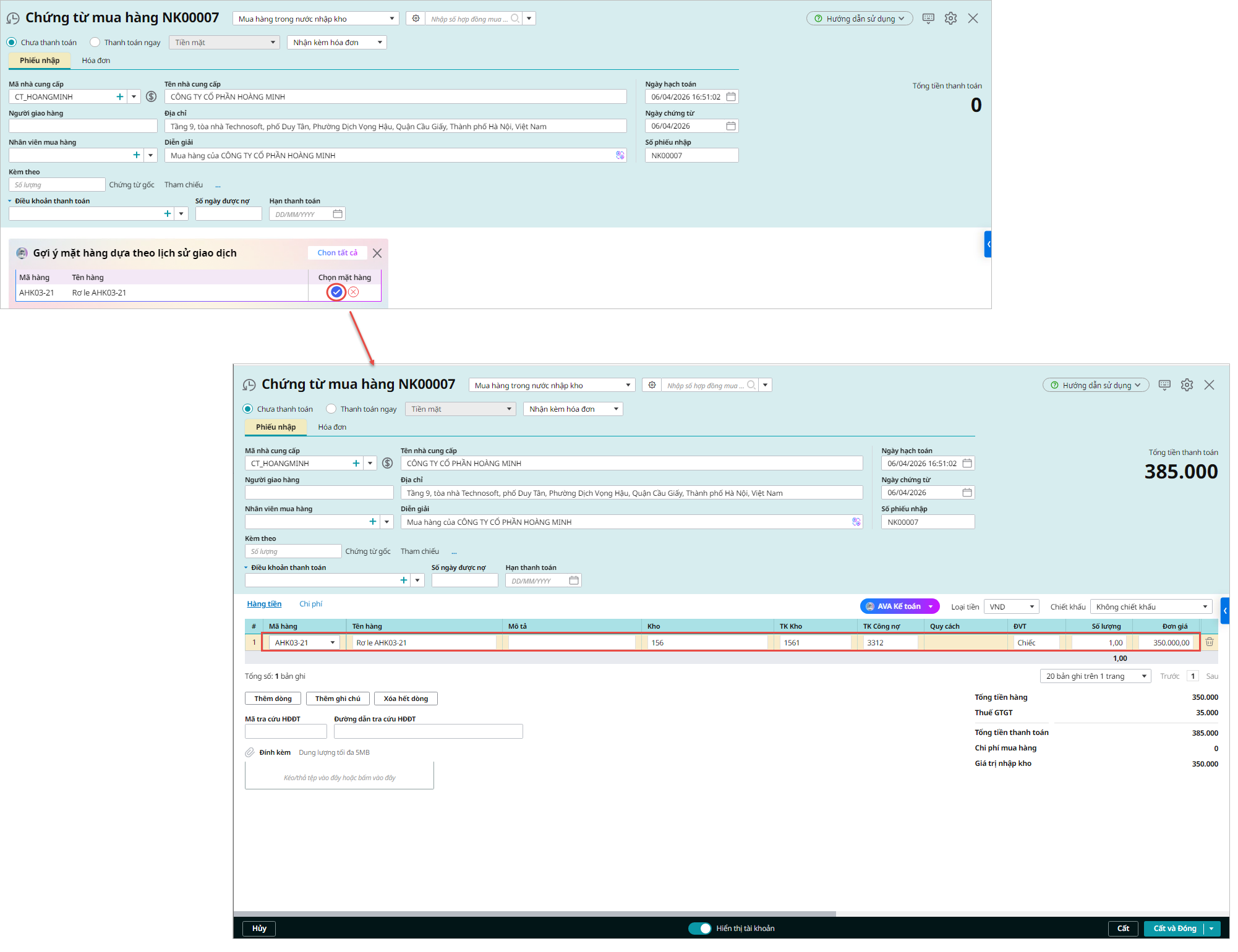This screenshot has width=1238, height=952.
Task: Click the plus icon to add a purchasing employee
Action: (373, 522)
